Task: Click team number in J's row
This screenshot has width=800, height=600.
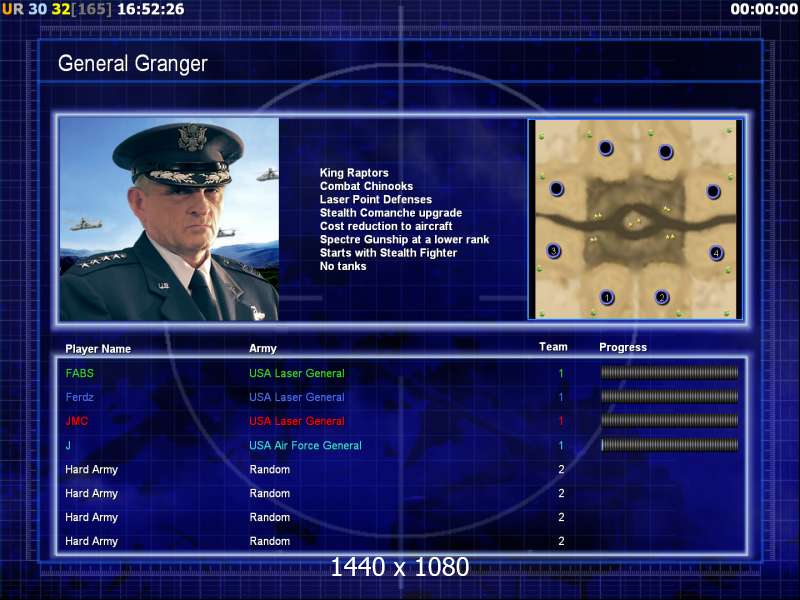Action: click(x=561, y=445)
